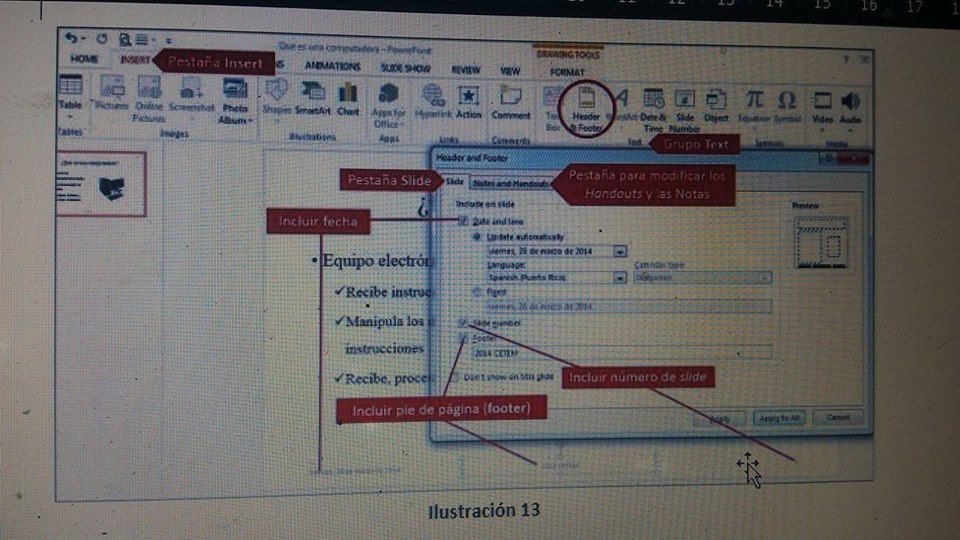Enable Don't show on title slide
This screenshot has width=960, height=540.
pos(454,377)
